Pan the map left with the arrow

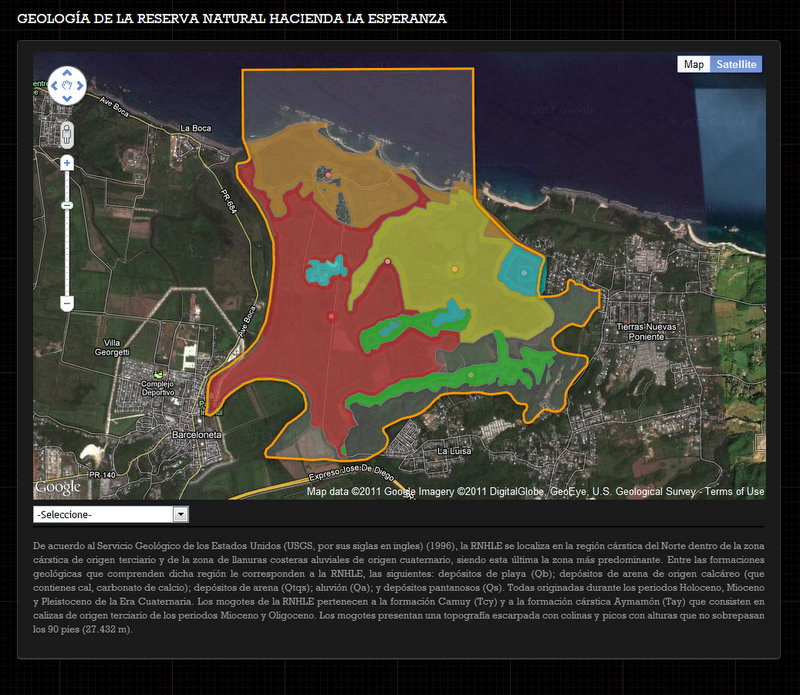click(55, 86)
